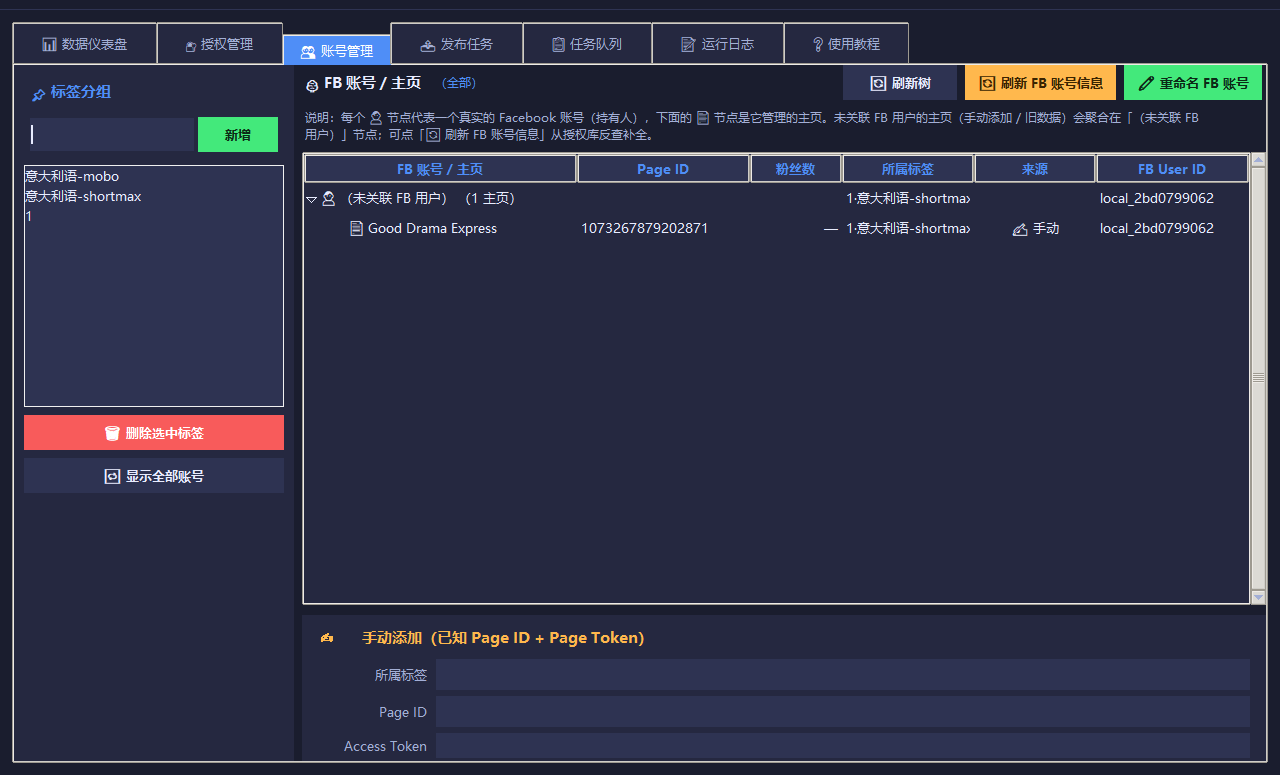Click the Page ID input field
This screenshot has height=775, width=1280.
point(843,712)
